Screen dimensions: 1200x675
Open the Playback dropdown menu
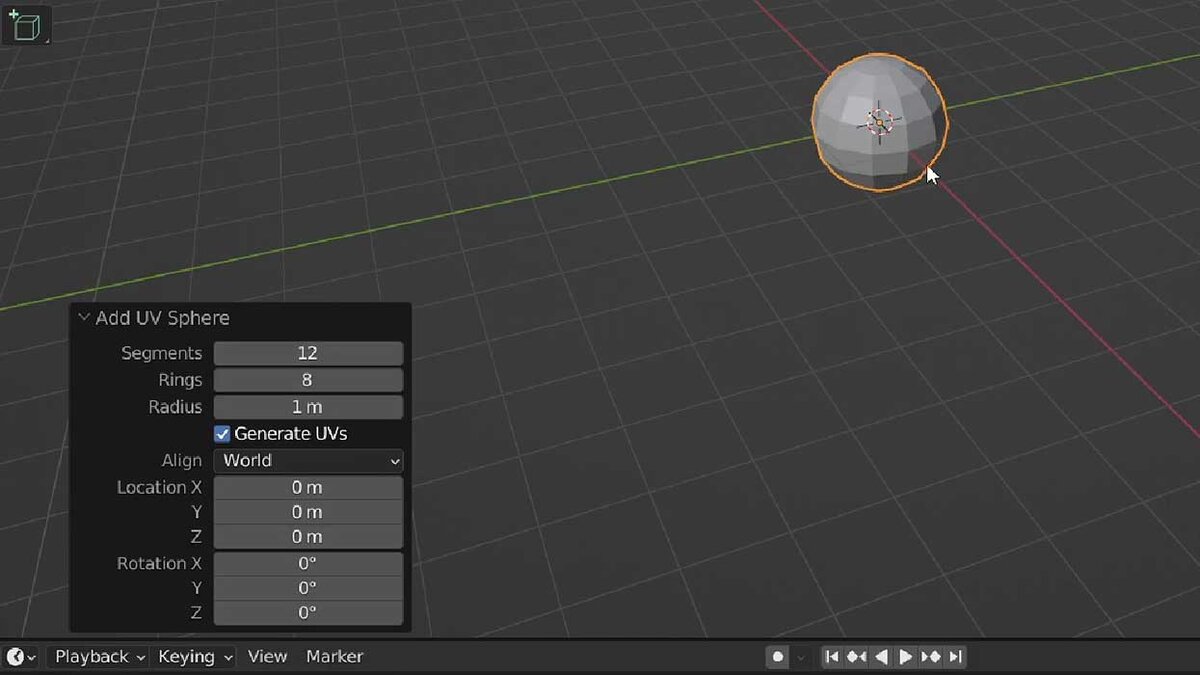click(99, 657)
